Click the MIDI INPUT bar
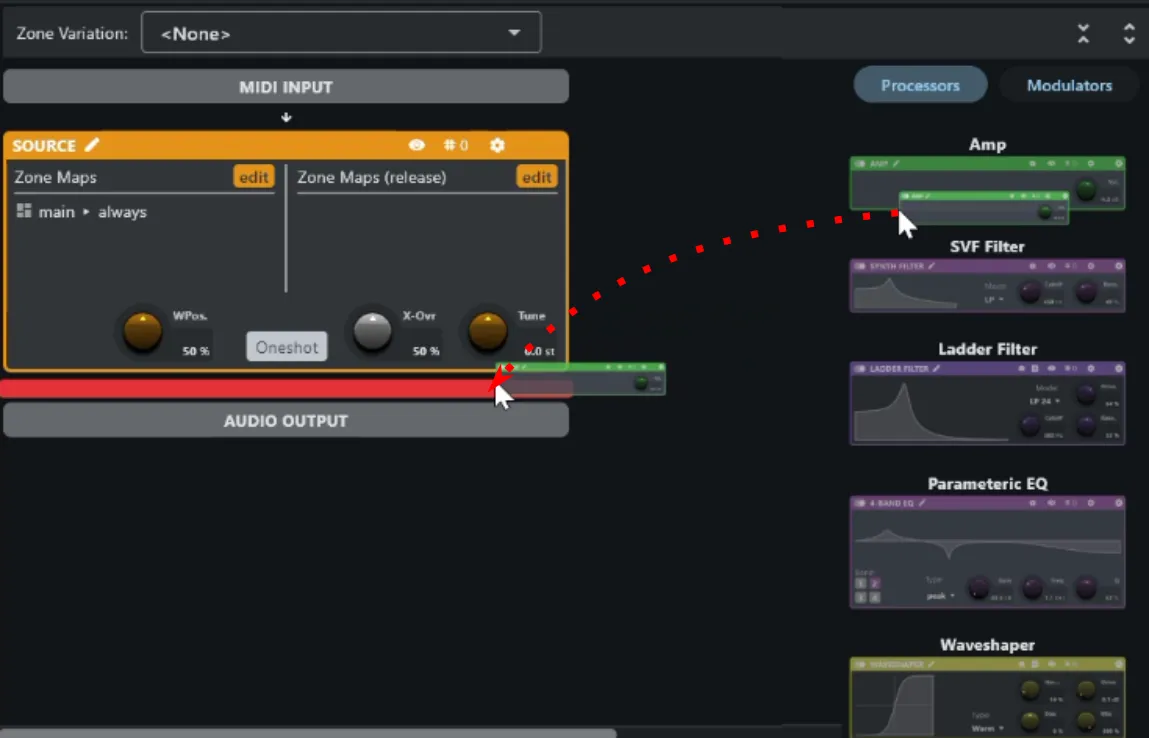Screen dimensions: 1149x738 coord(286,86)
